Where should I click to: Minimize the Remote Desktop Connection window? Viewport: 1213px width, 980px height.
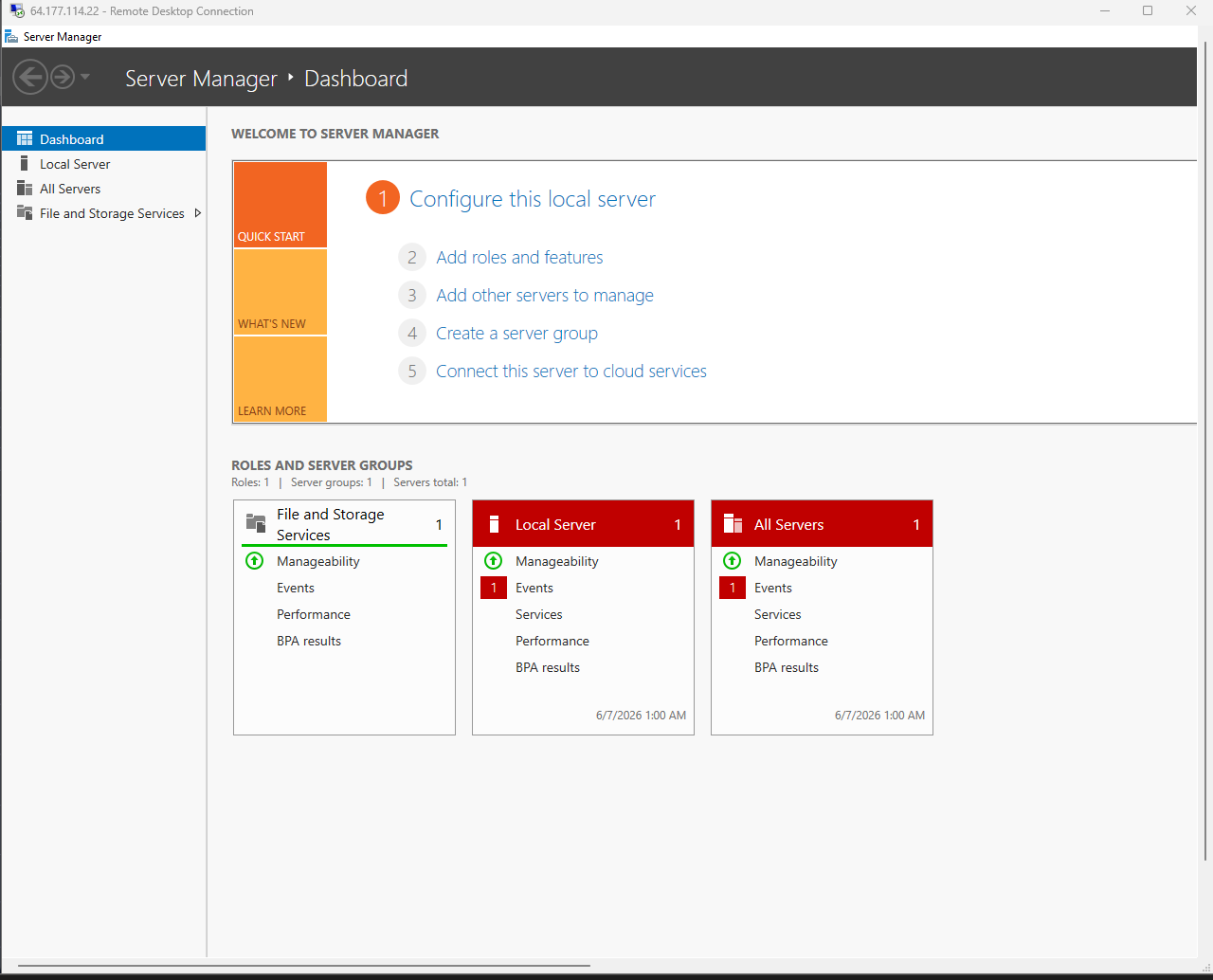tap(1105, 11)
